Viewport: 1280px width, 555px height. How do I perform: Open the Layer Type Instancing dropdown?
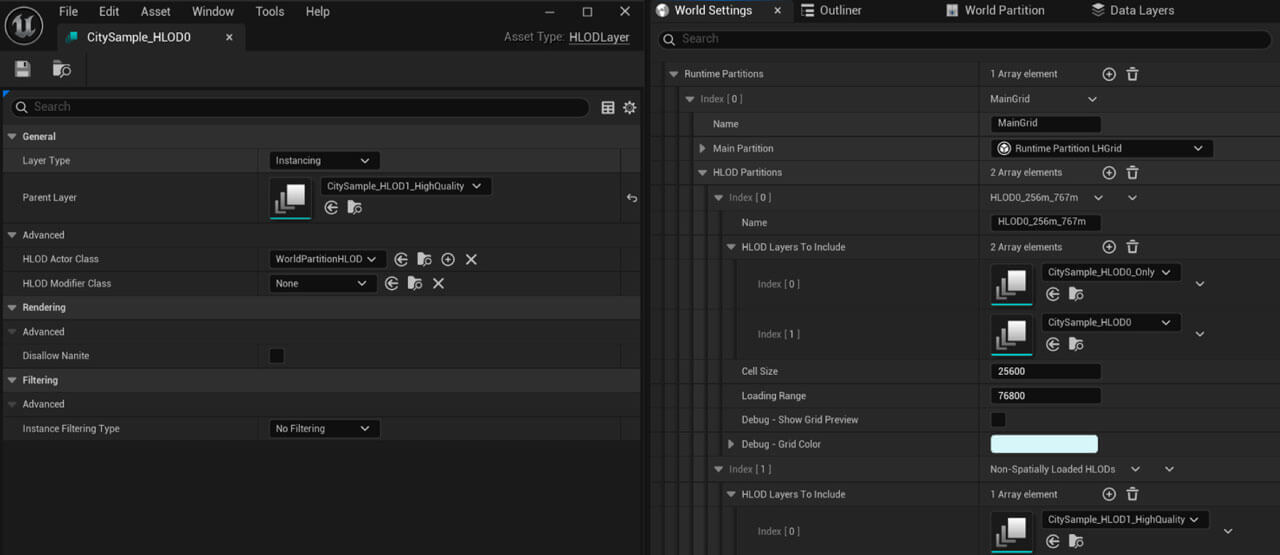tap(324, 160)
